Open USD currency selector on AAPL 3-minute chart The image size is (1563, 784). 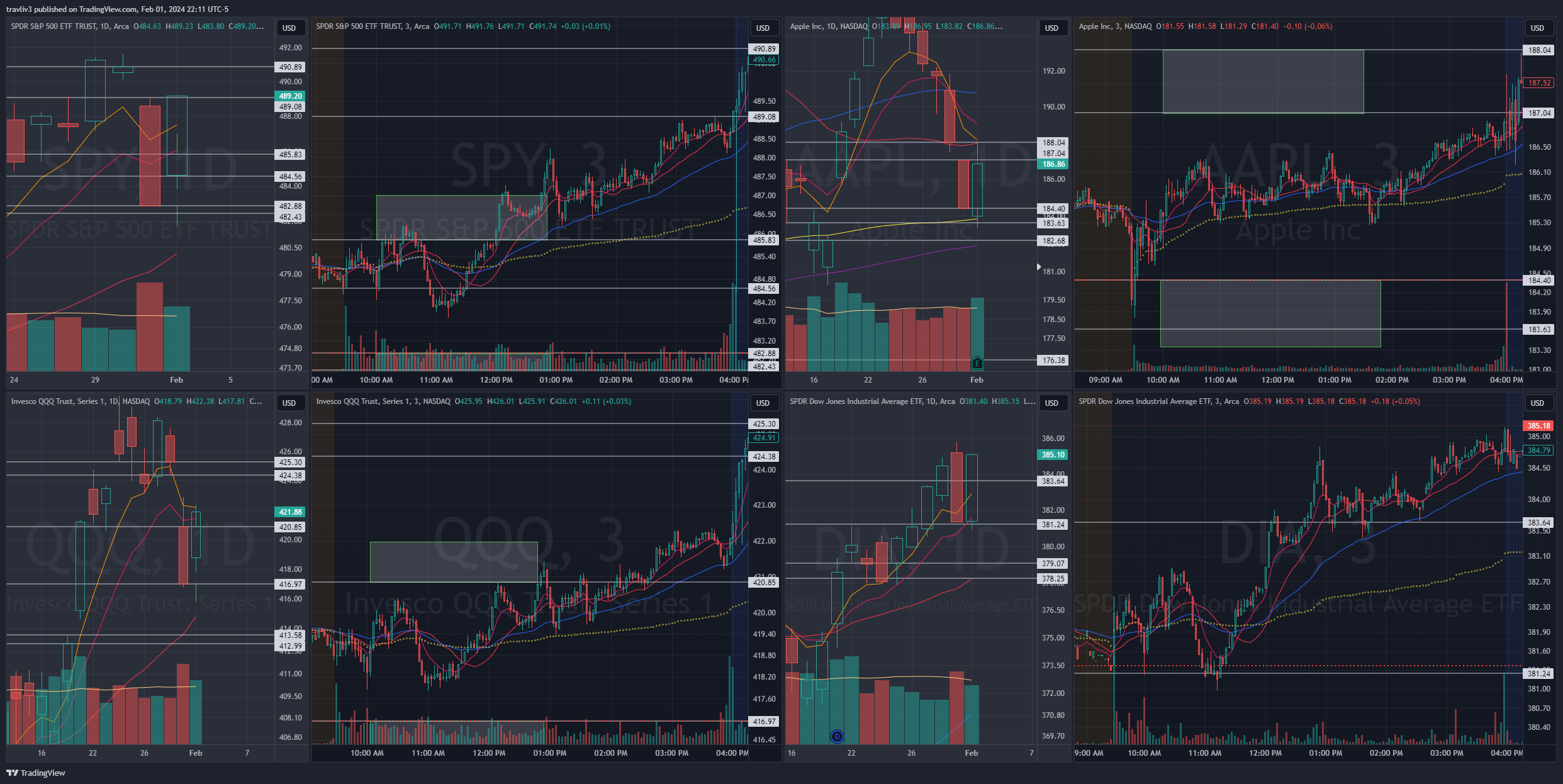[1537, 28]
